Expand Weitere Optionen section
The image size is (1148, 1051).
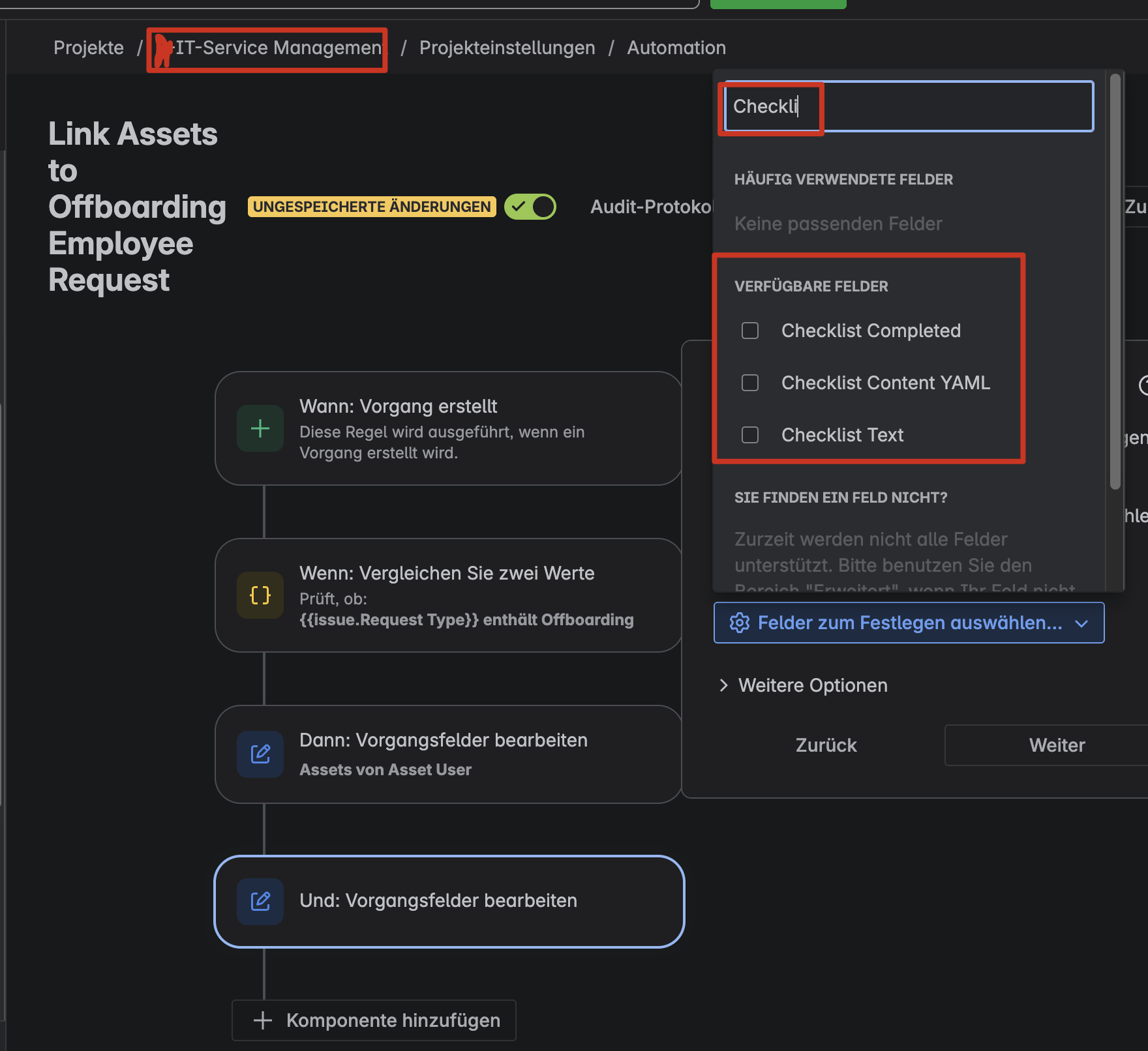(812, 685)
